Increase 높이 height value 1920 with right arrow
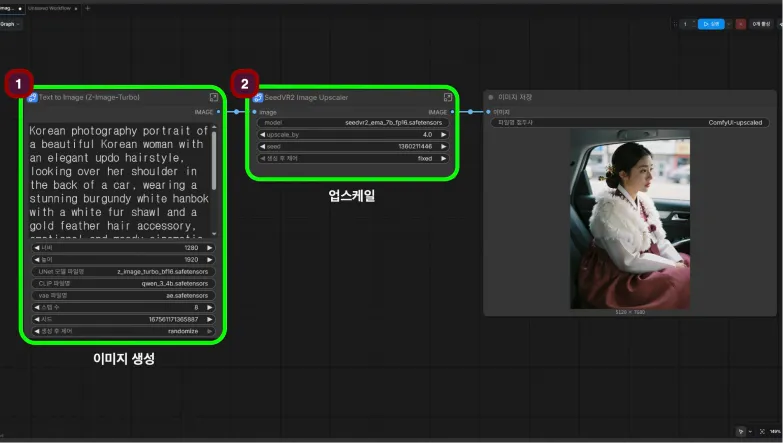Screen dimensions: 783x443 pyautogui.click(x=210, y=260)
